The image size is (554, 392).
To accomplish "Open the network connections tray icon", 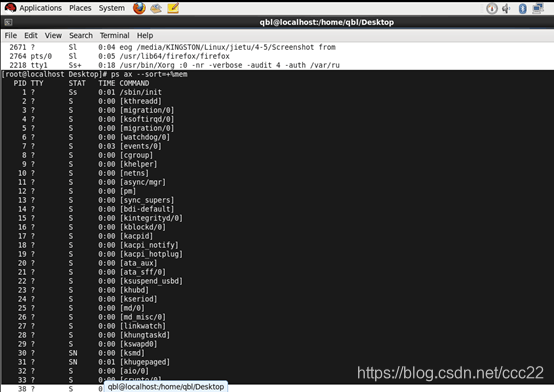I will 538,8.
